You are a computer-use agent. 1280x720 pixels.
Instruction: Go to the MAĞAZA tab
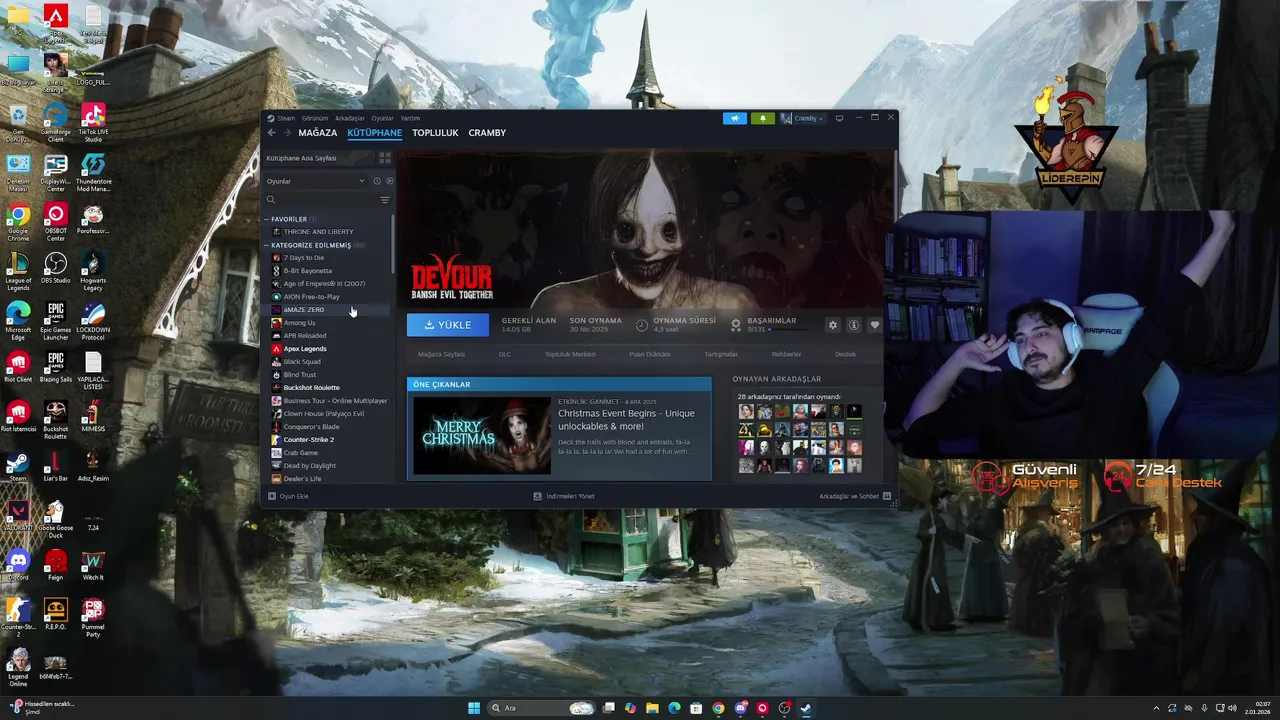tap(318, 133)
